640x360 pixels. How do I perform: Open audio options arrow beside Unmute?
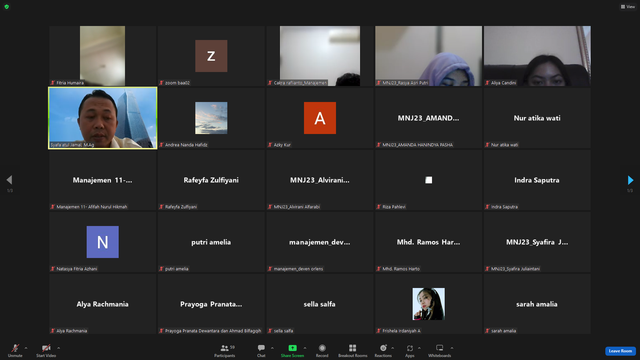26,348
